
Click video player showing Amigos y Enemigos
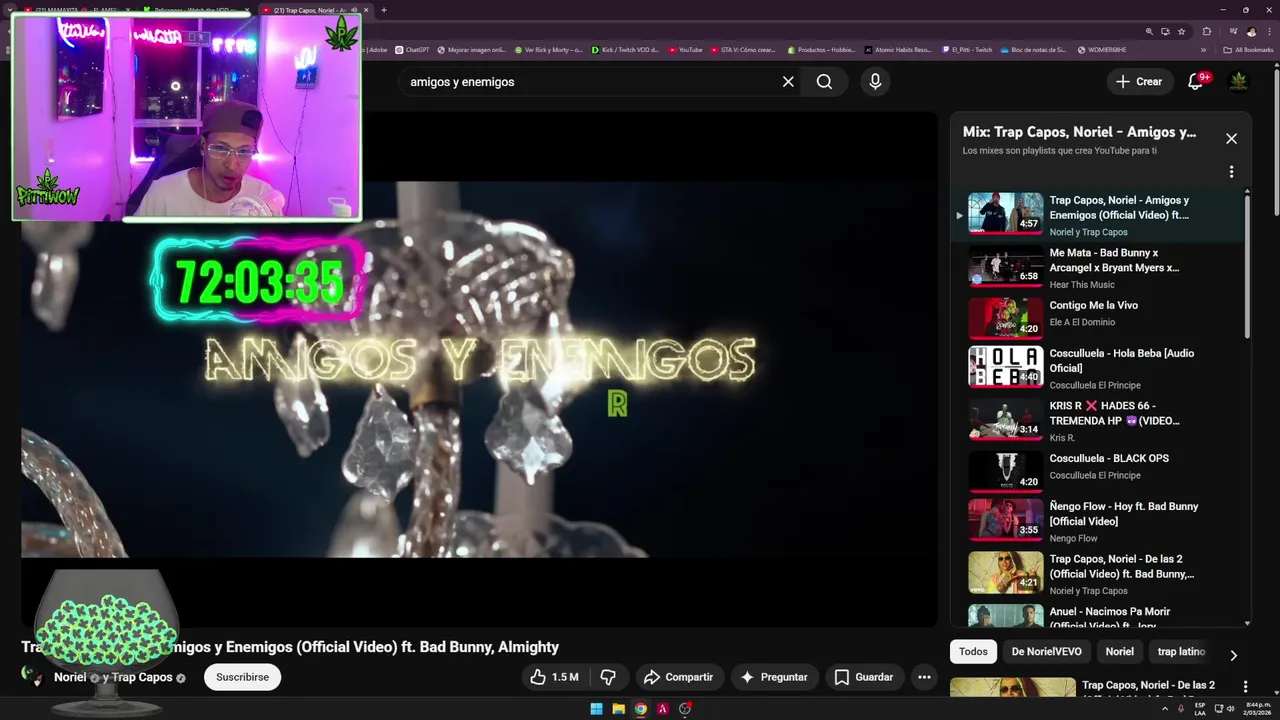pos(479,369)
